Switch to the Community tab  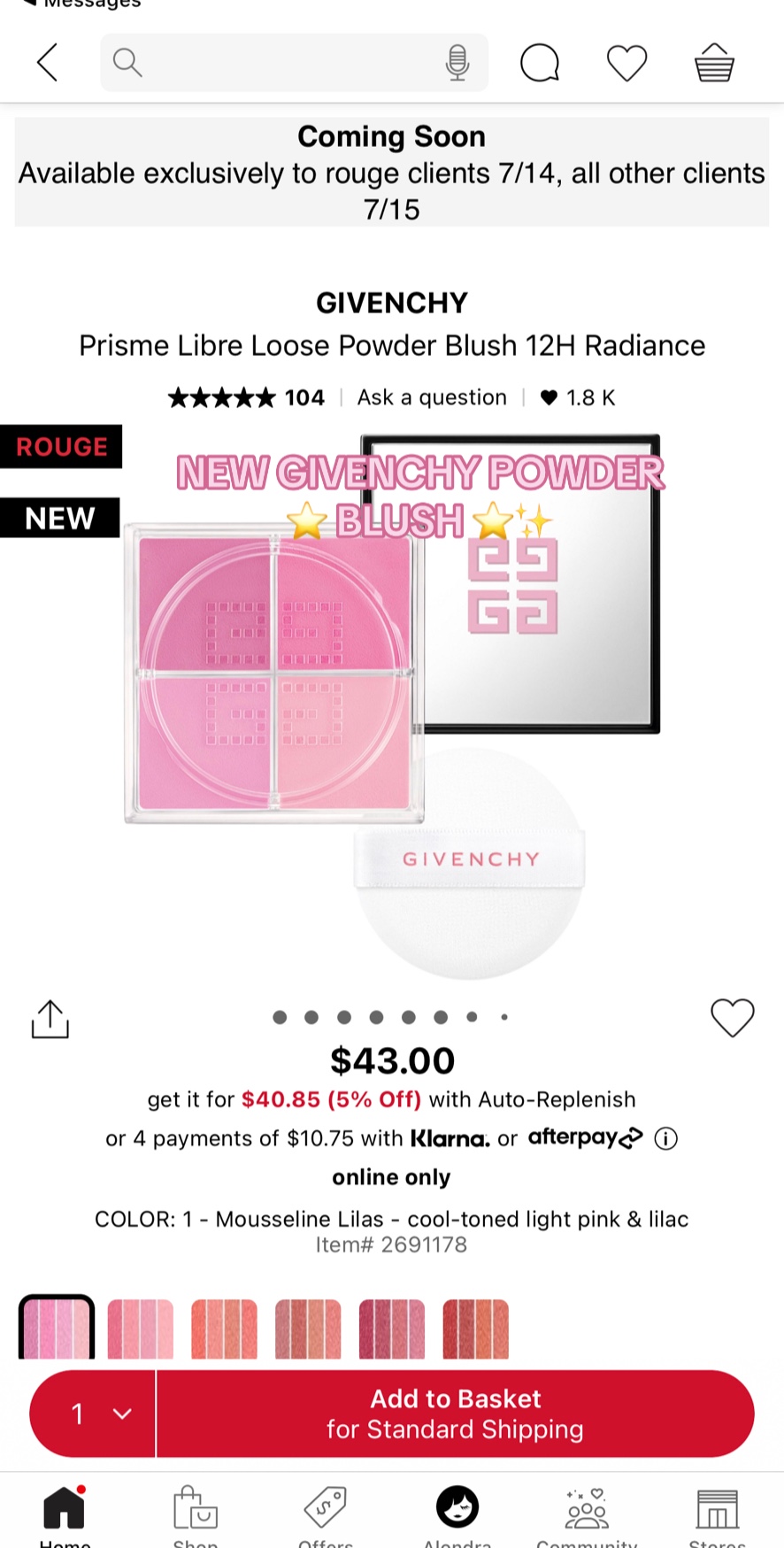pyautogui.click(x=586, y=1515)
